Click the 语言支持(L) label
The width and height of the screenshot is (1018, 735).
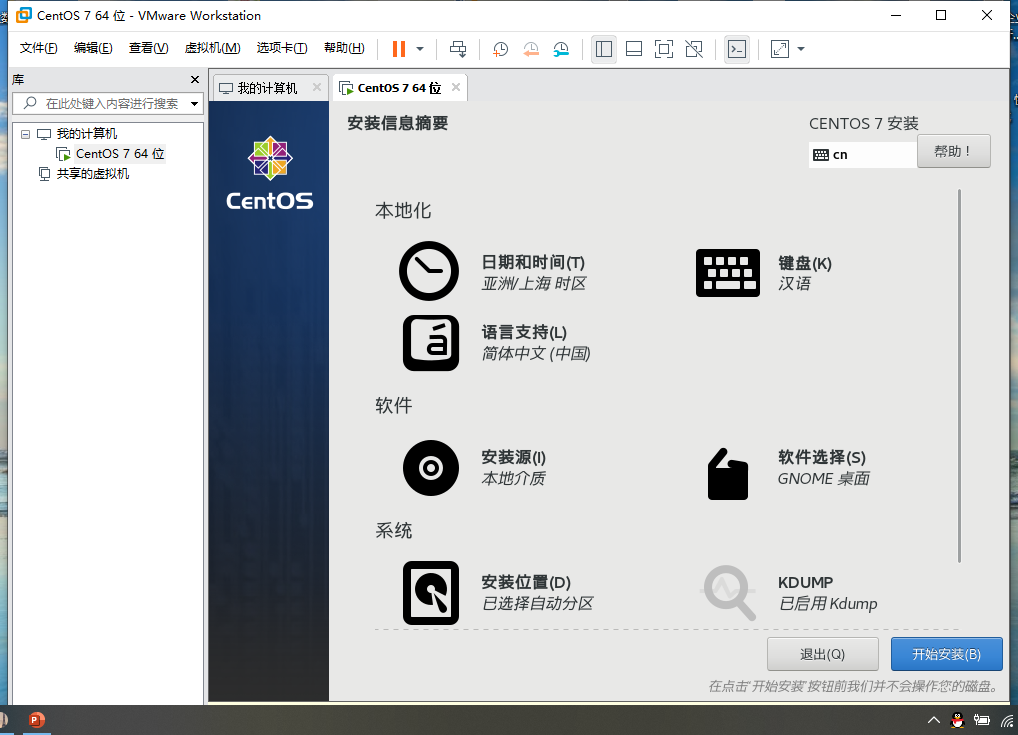tap(524, 332)
